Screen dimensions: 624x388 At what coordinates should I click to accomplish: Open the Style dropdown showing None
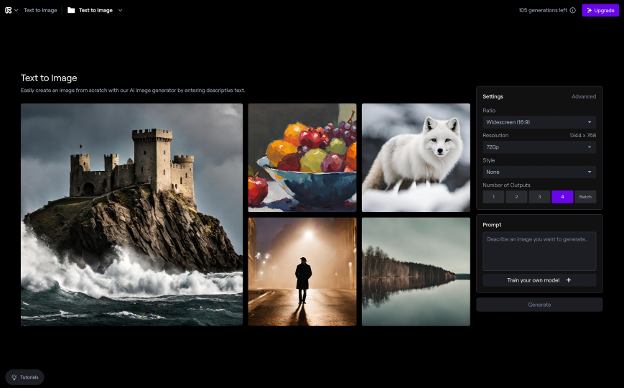click(x=539, y=172)
